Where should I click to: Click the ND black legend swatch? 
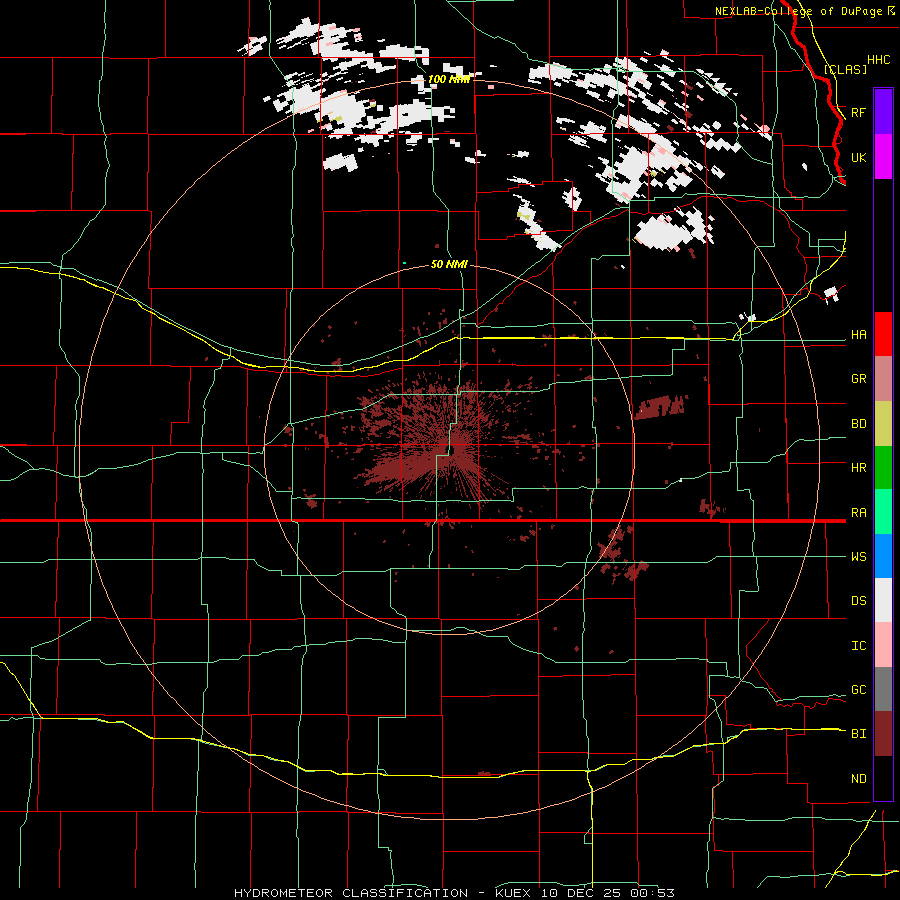tap(883, 778)
